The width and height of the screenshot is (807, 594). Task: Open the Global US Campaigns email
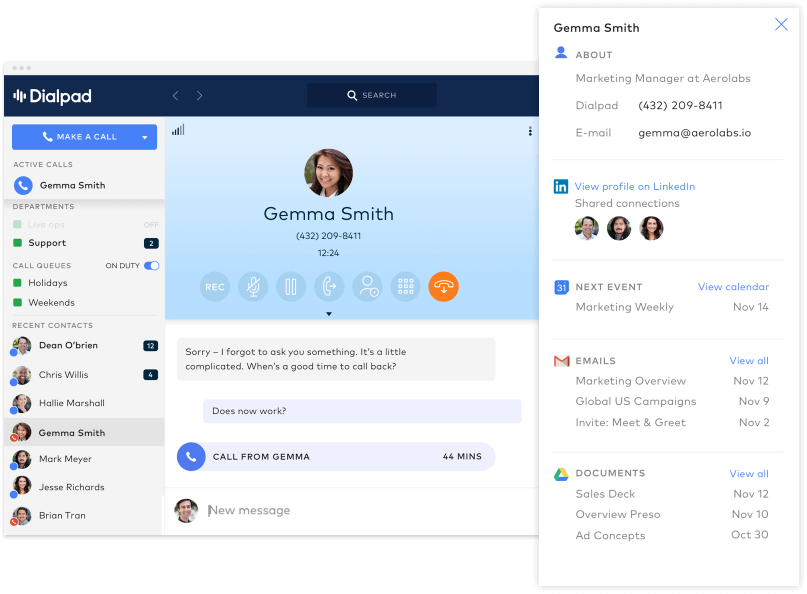tap(672, 401)
